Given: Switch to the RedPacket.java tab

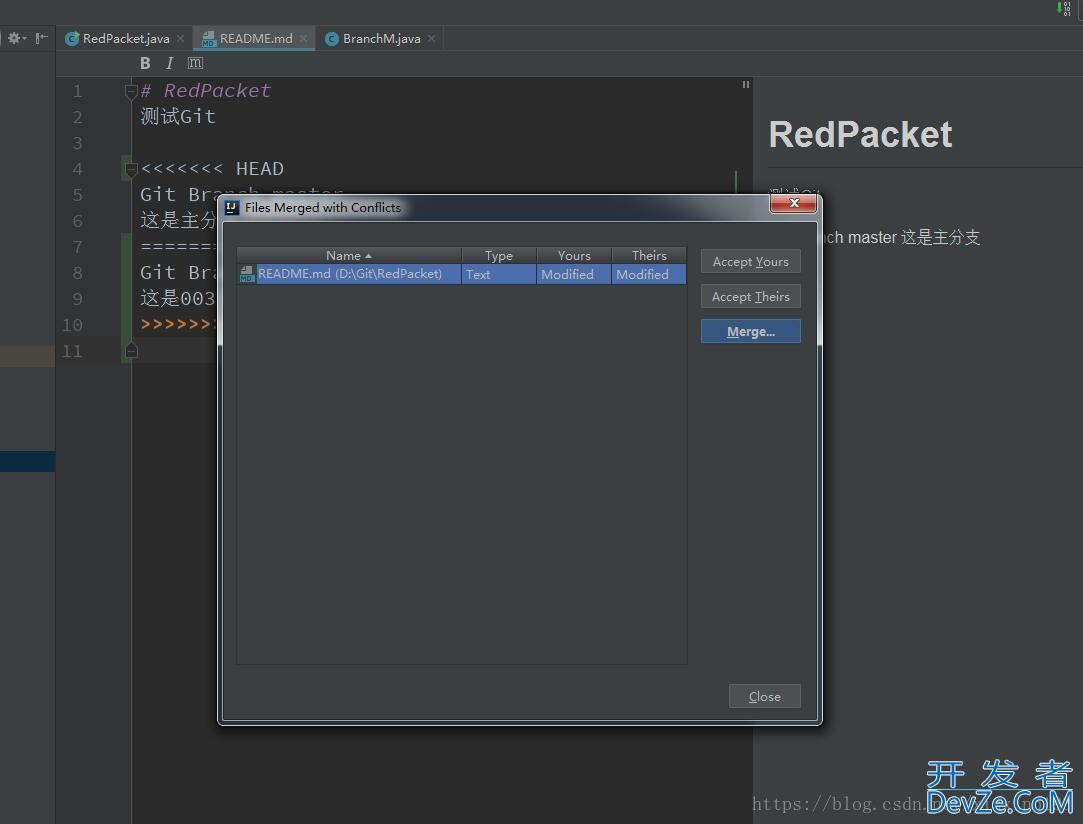Looking at the screenshot, I should pyautogui.click(x=125, y=39).
